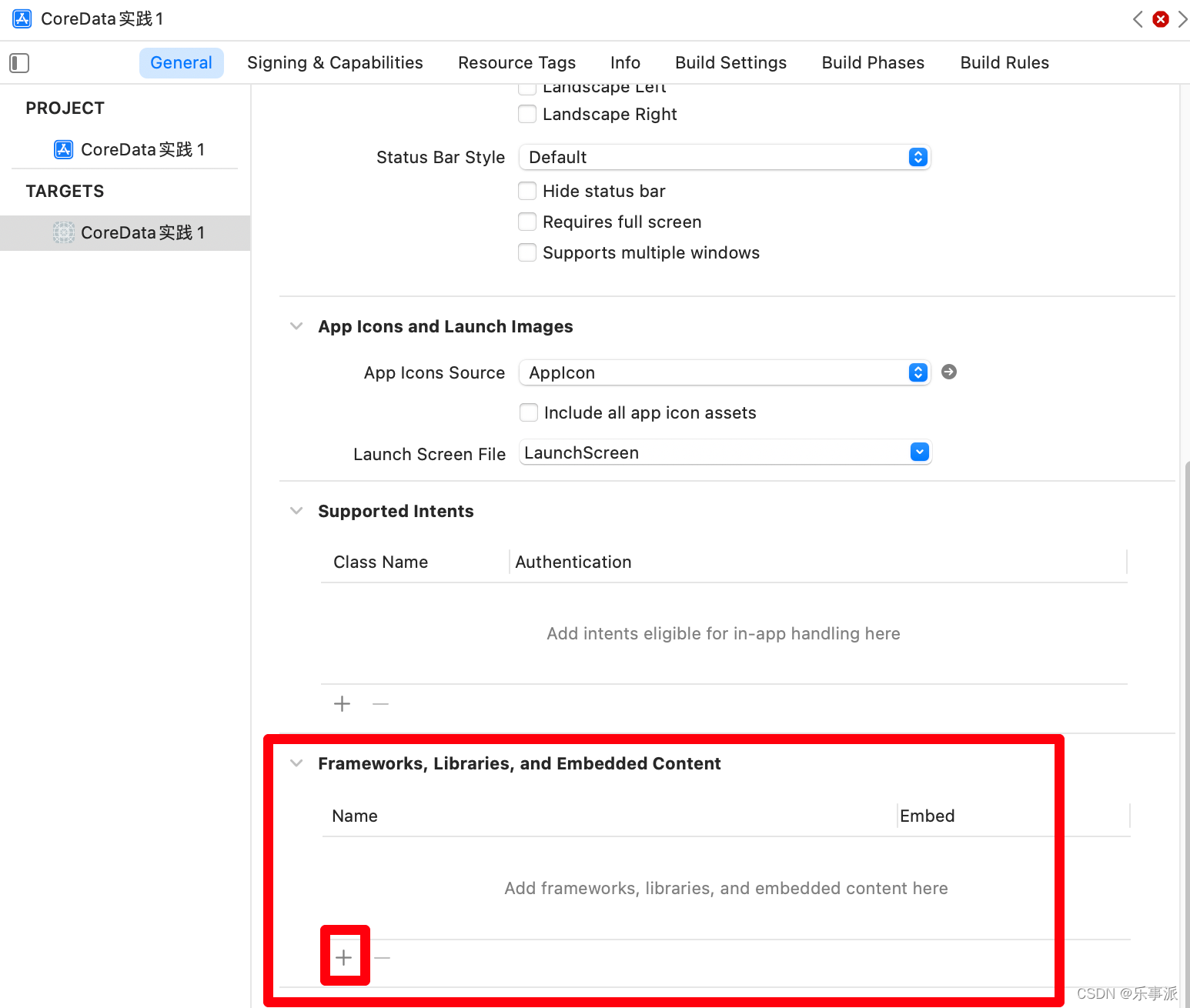Collapse Supported Intents section
This screenshot has height=1008, width=1190.
[x=296, y=511]
